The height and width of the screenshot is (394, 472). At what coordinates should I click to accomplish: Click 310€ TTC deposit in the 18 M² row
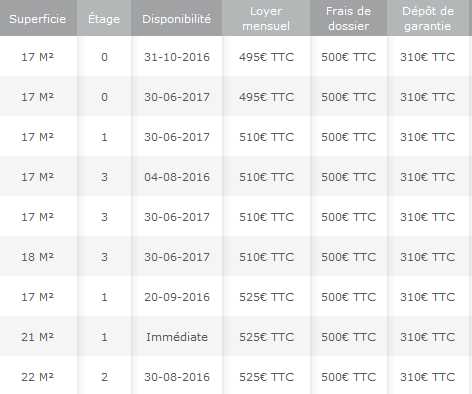point(428,257)
